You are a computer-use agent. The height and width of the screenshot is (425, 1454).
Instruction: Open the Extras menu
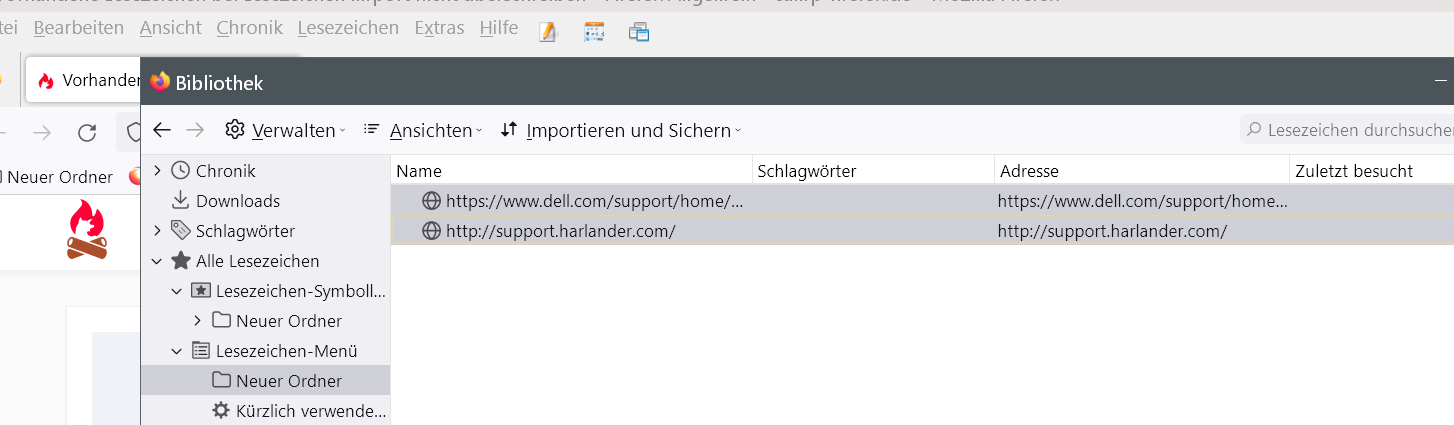tap(439, 28)
